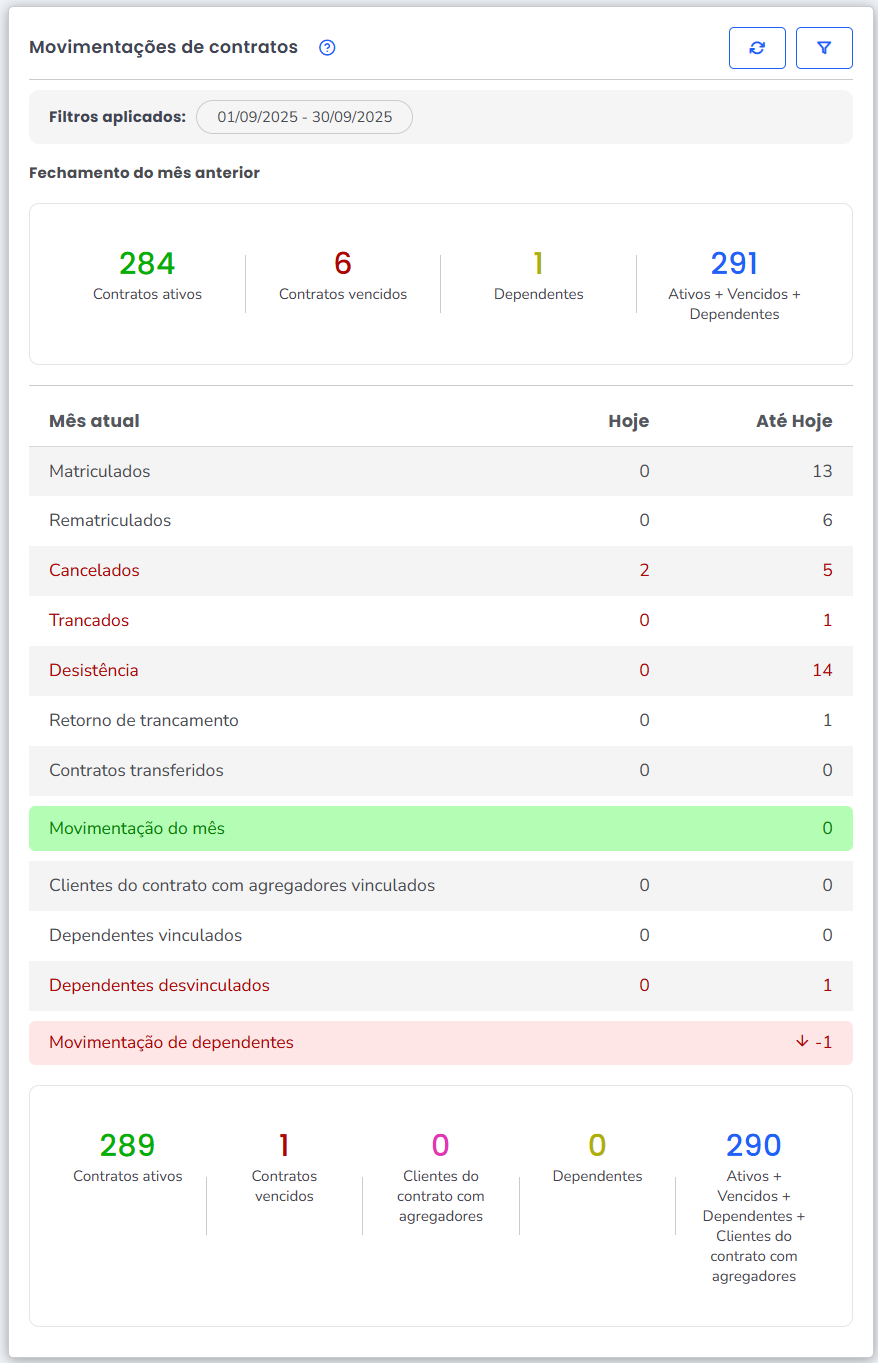Click the green Movimentação do mês bar
The image size is (878, 1363).
coord(440,828)
